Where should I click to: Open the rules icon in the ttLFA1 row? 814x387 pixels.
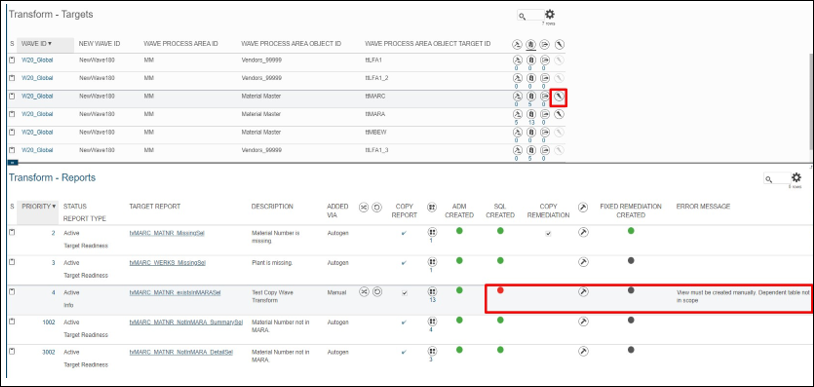click(x=517, y=60)
